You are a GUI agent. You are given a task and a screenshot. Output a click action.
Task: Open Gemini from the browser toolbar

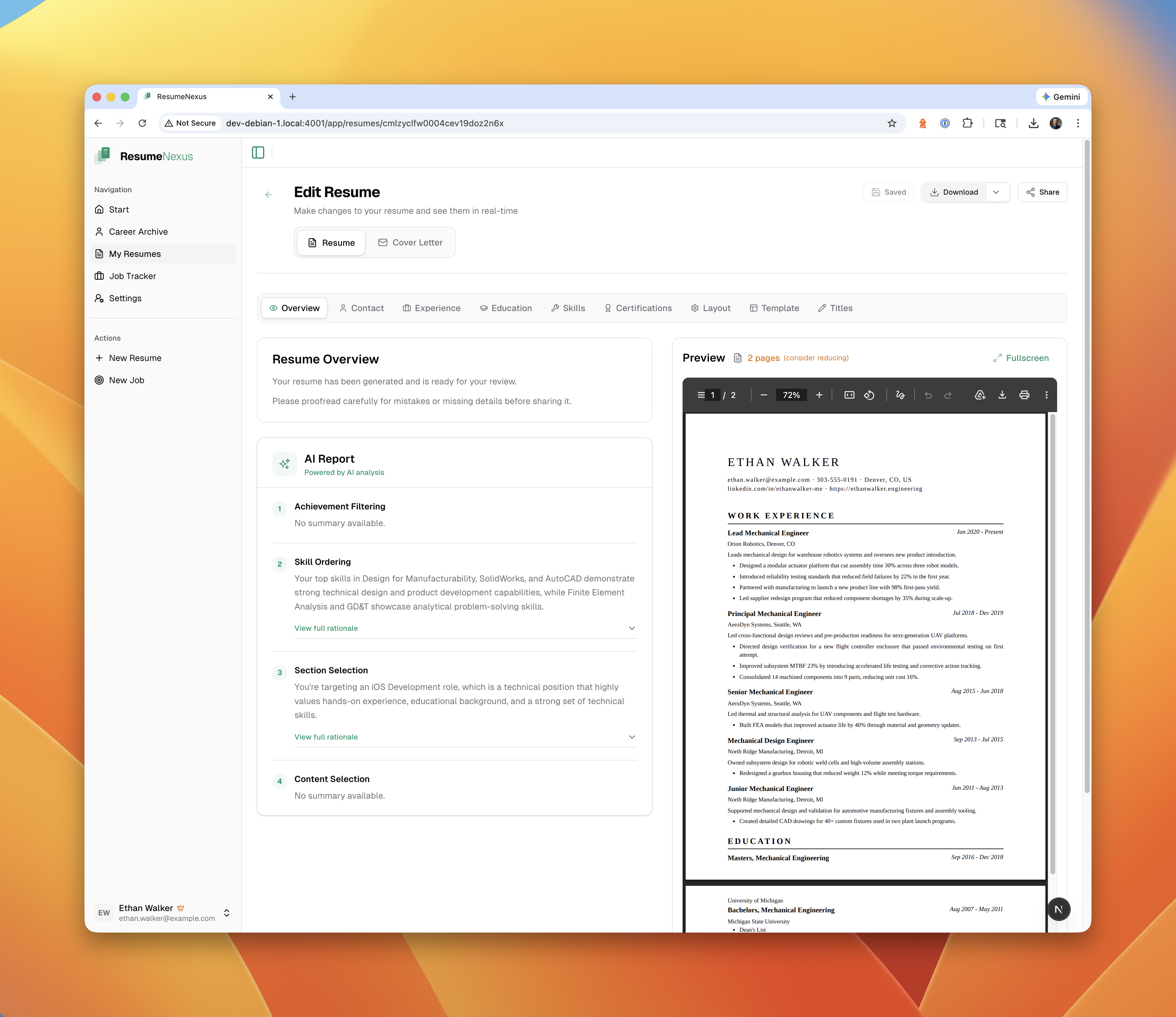[1061, 96]
